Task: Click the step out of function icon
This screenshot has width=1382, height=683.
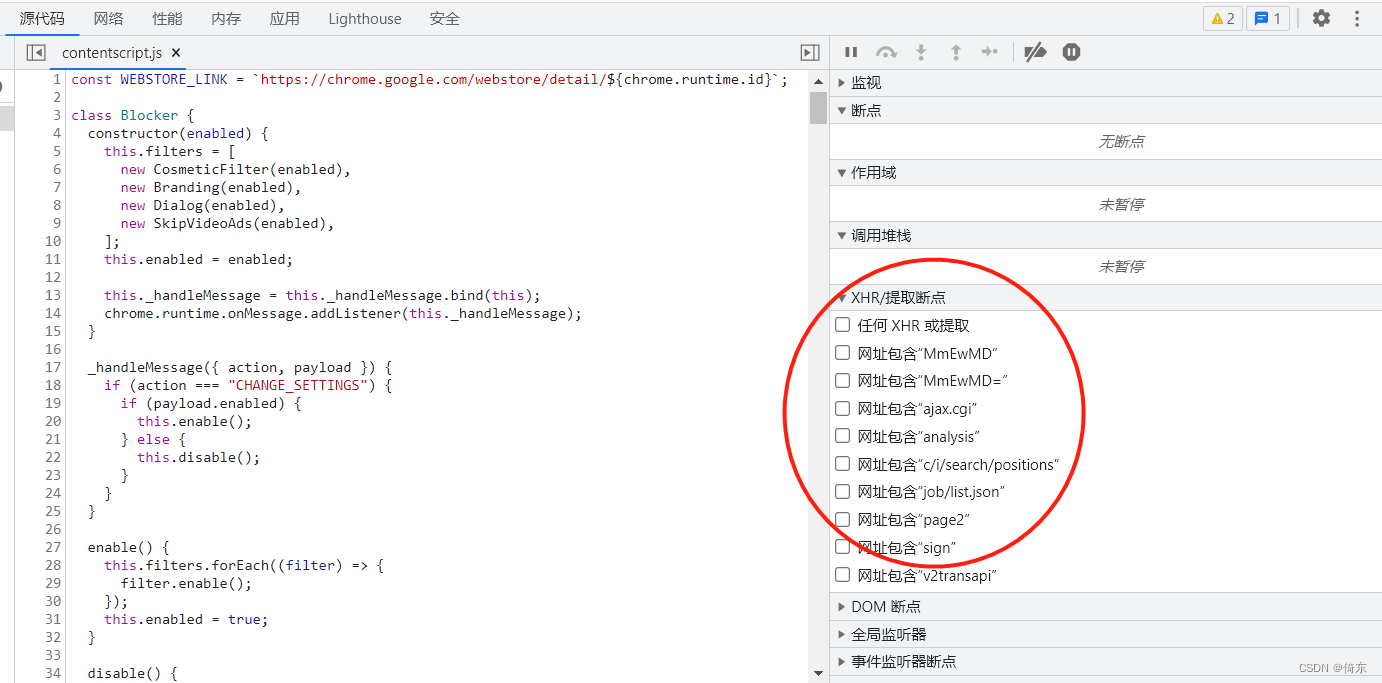Action: pos(956,52)
